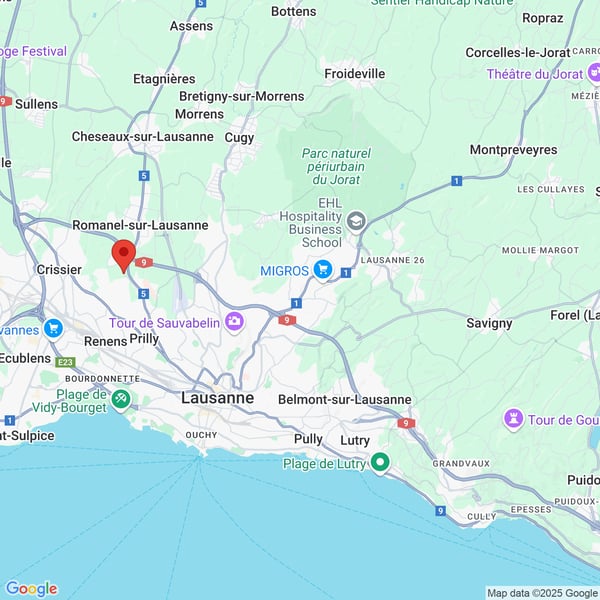Click the E23 highway shield
600x600 pixels.
(x=66, y=361)
